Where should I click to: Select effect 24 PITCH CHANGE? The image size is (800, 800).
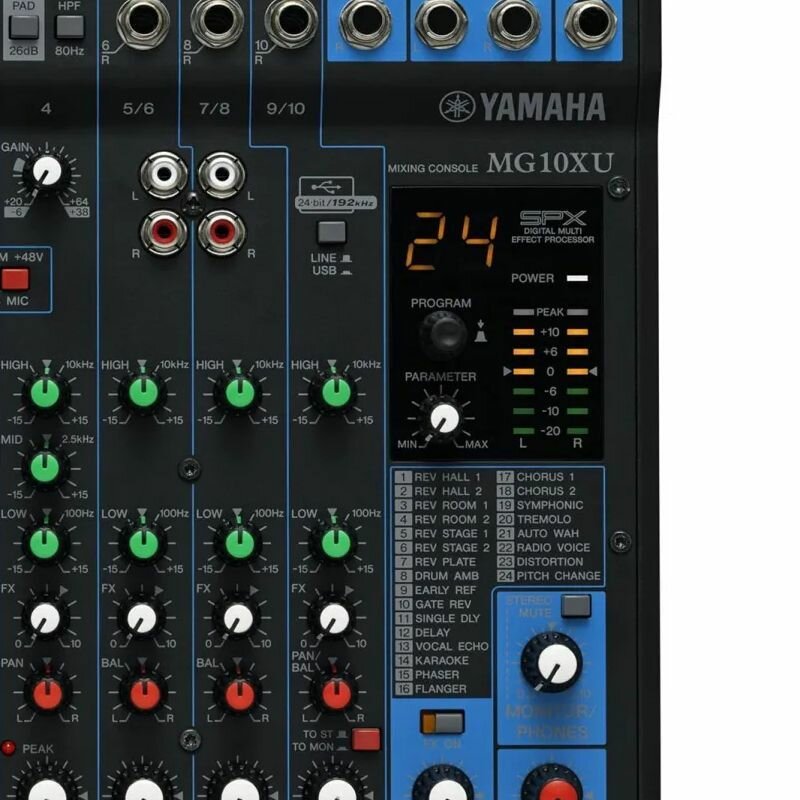[x=549, y=576]
